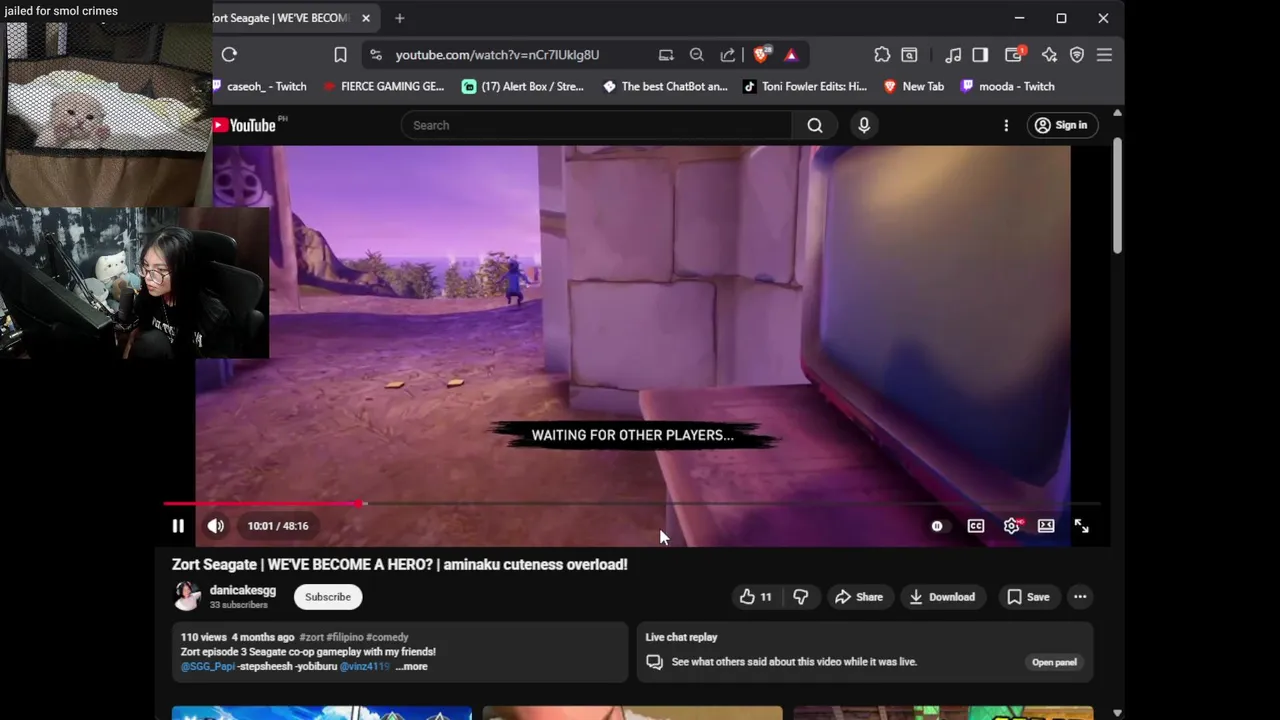This screenshot has height=720, width=1280.
Task: Toggle the browser sidebar panel icon
Action: coord(980,55)
